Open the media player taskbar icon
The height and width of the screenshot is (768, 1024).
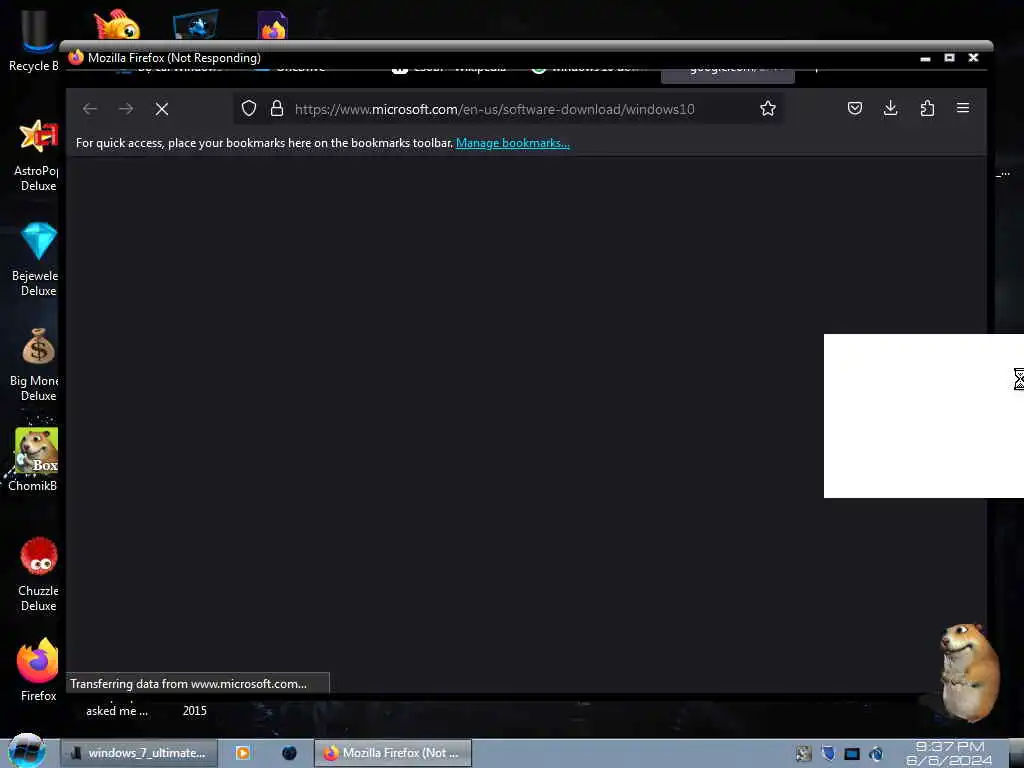click(242, 753)
